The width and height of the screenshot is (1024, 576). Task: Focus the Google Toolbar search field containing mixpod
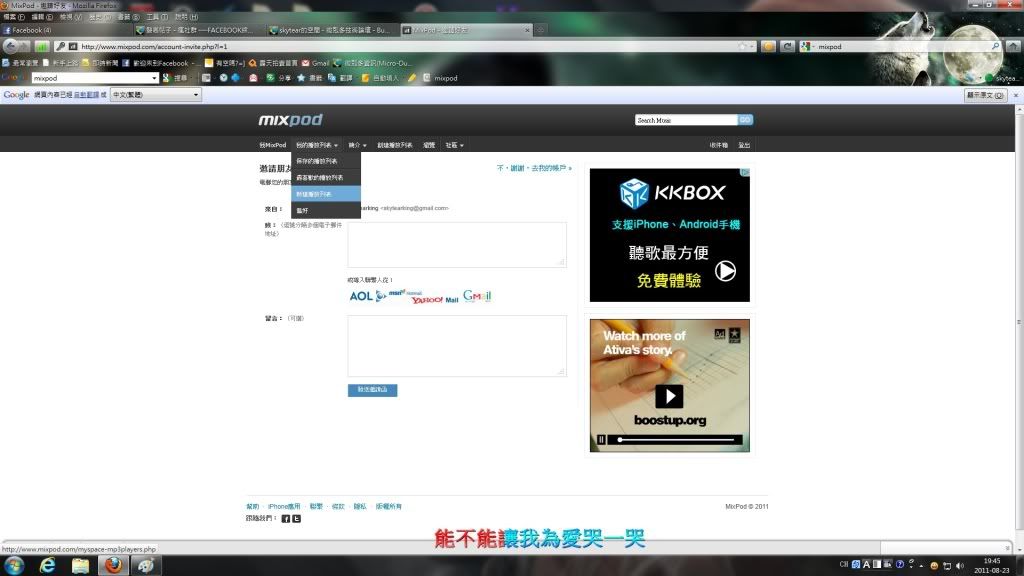point(91,78)
